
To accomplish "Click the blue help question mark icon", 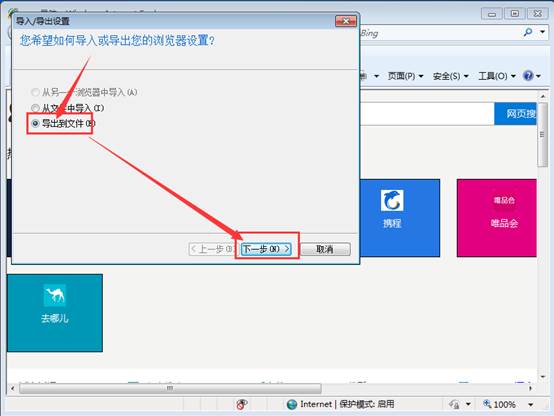I will pos(528,76).
